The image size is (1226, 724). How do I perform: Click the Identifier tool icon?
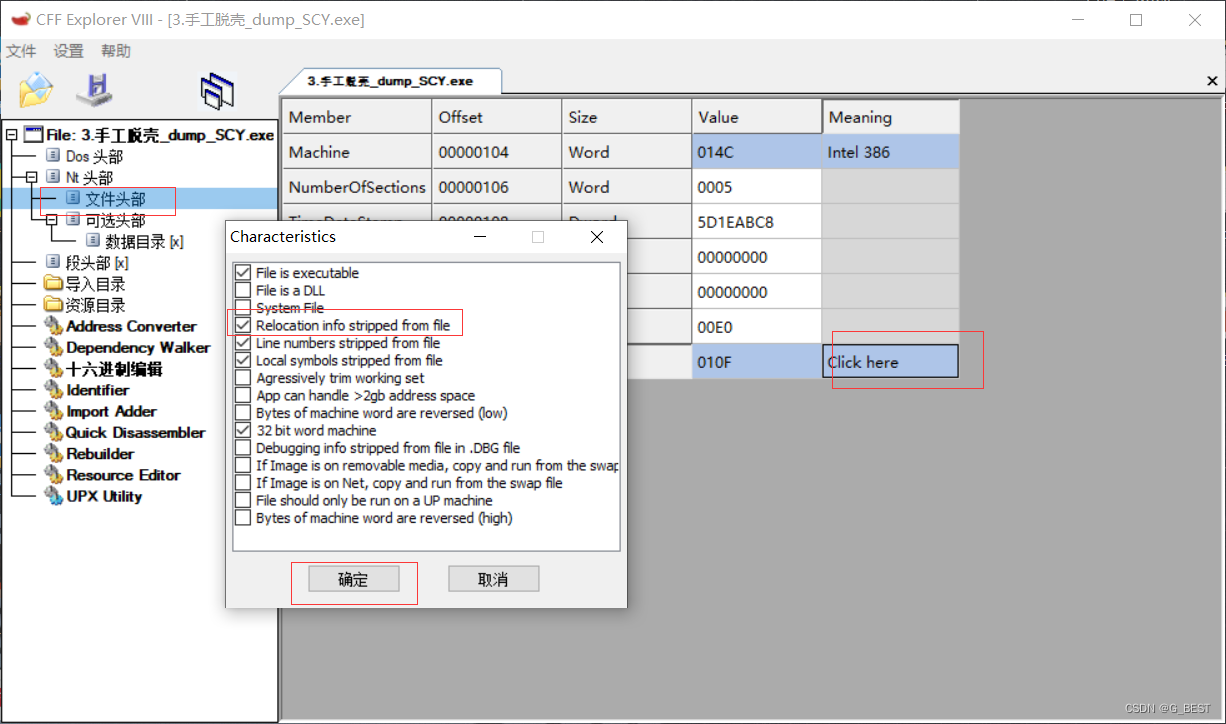coord(53,390)
